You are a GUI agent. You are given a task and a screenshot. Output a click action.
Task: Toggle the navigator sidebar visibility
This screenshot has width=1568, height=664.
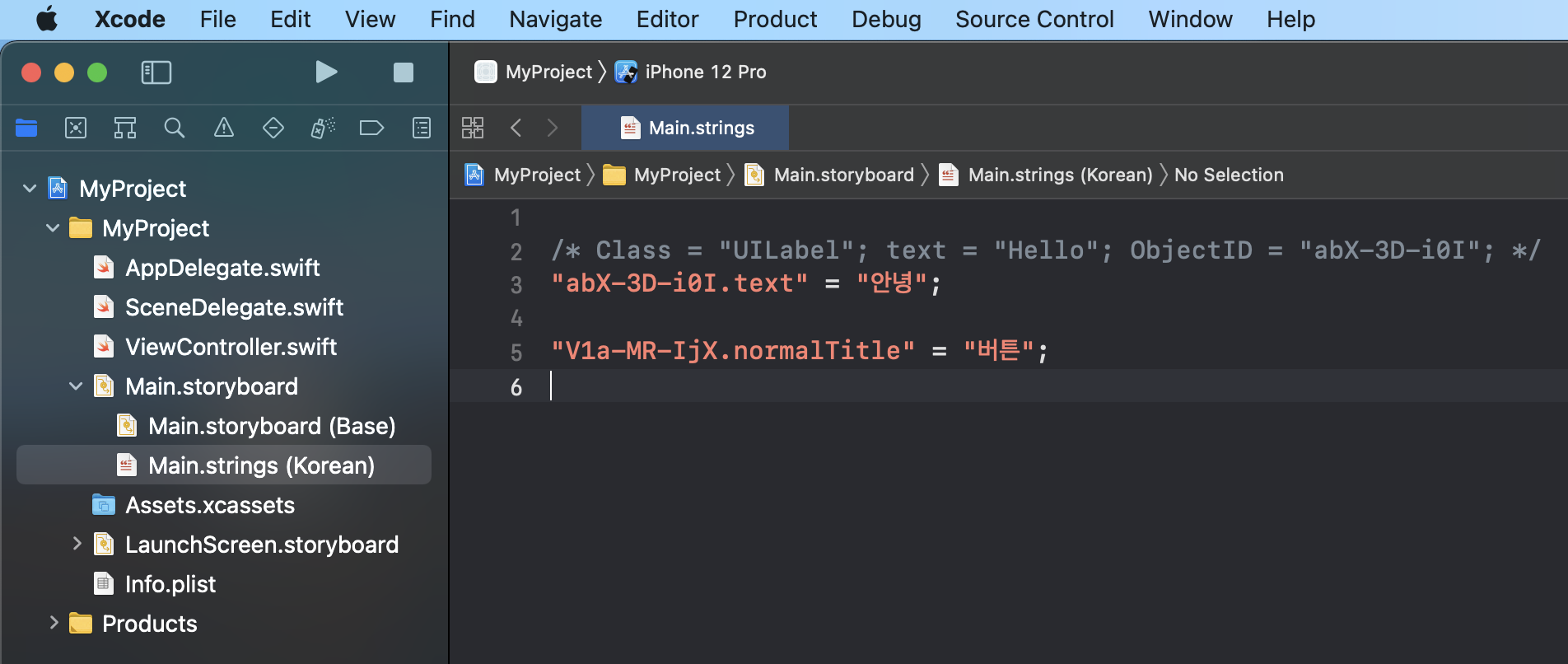click(x=156, y=72)
